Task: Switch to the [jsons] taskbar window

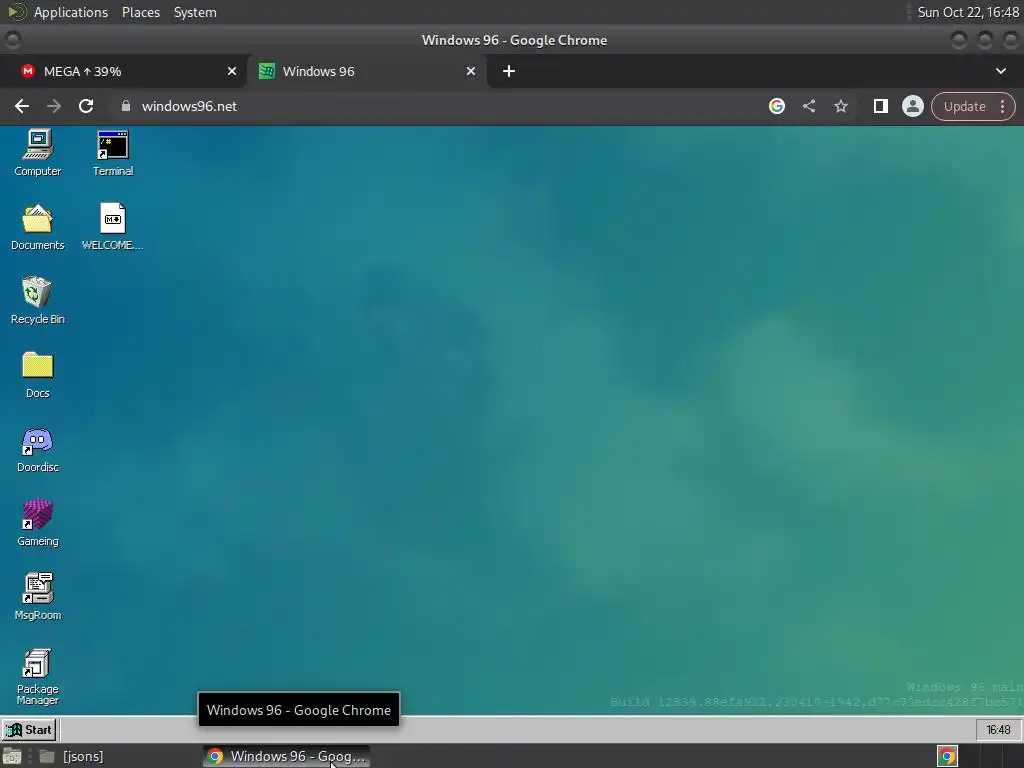Action: click(72, 756)
